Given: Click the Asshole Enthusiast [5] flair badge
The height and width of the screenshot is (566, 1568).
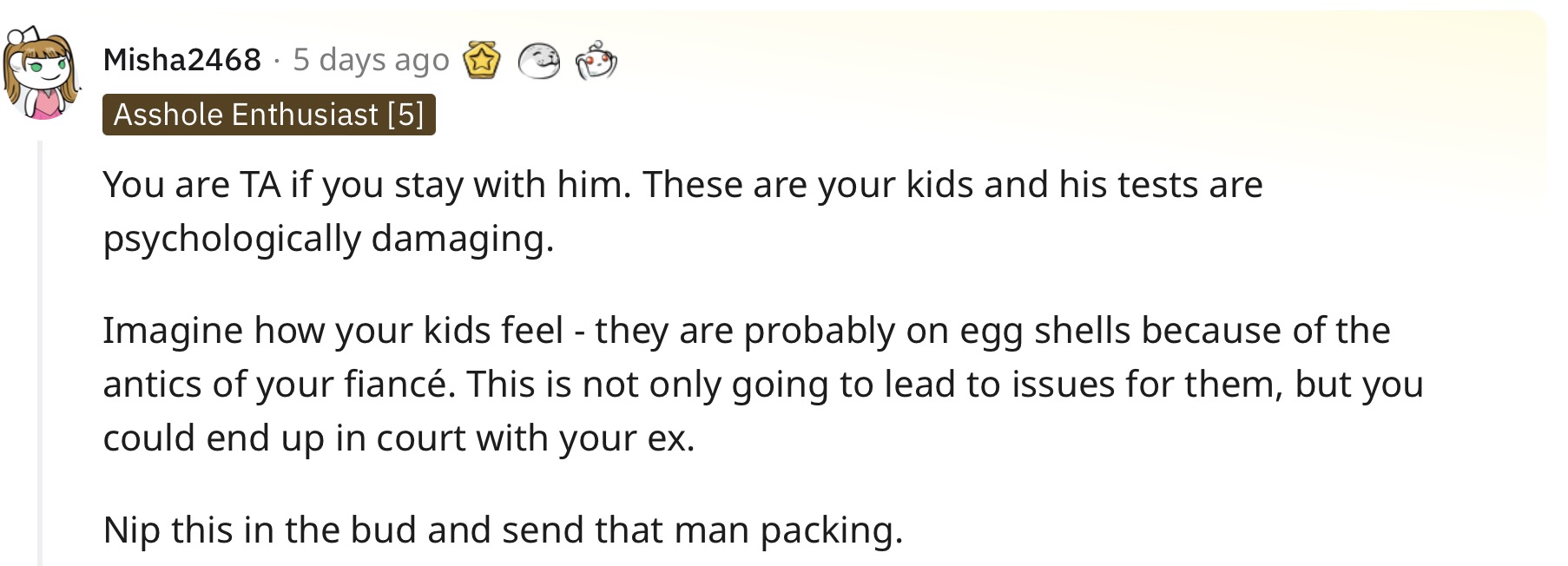Looking at the screenshot, I should click(269, 115).
